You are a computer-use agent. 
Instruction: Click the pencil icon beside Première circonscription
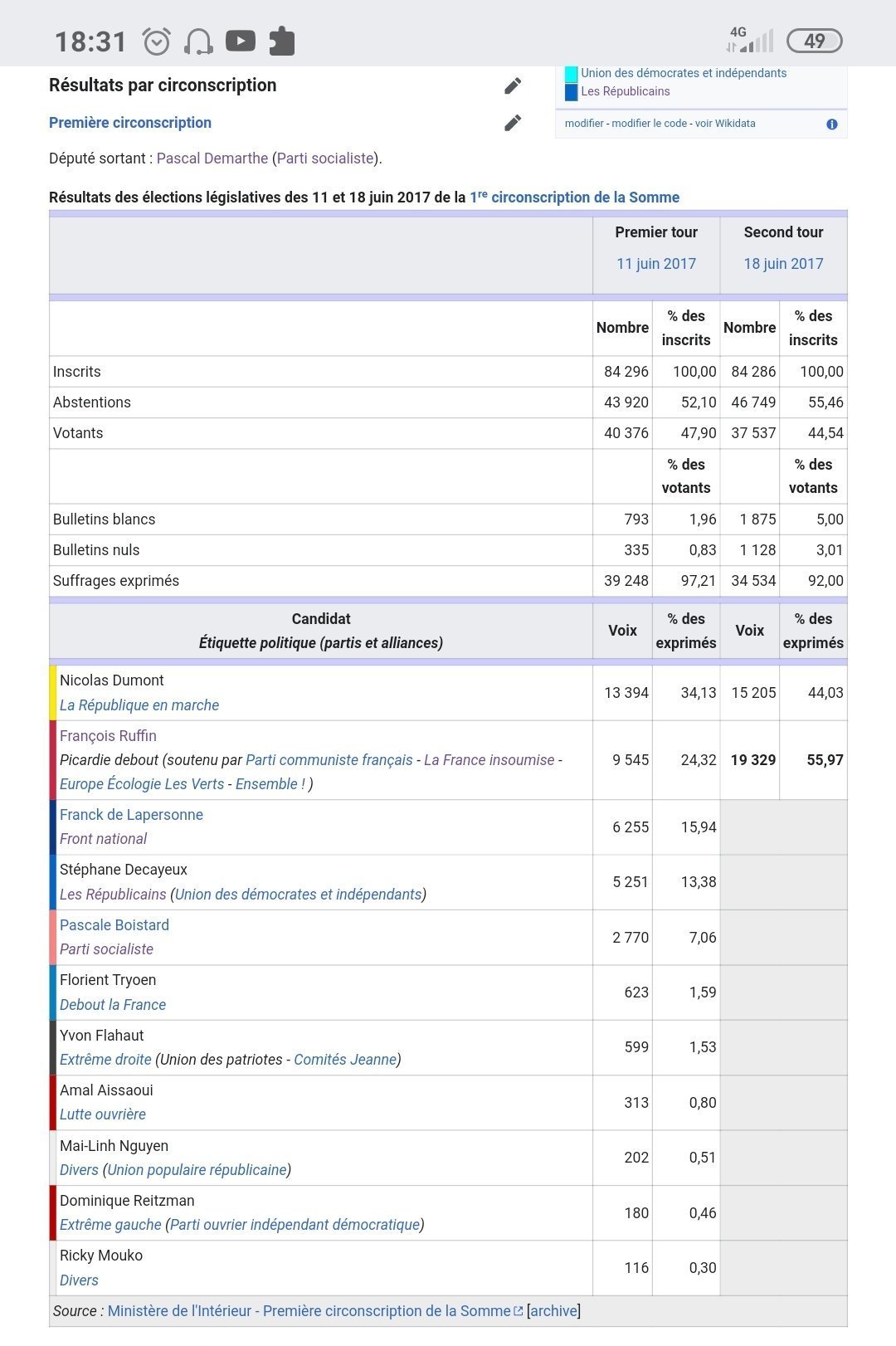tap(513, 123)
